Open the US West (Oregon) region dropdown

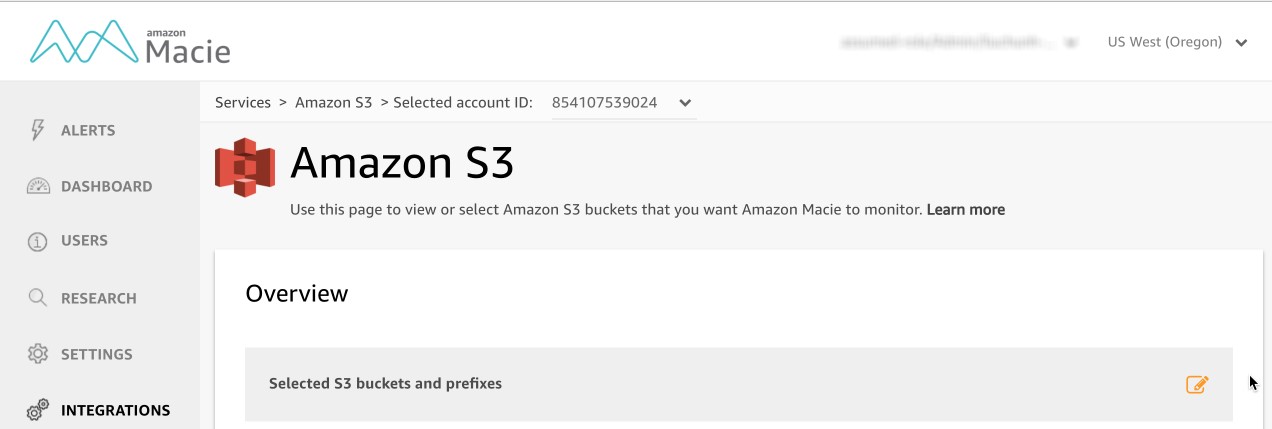(1177, 42)
